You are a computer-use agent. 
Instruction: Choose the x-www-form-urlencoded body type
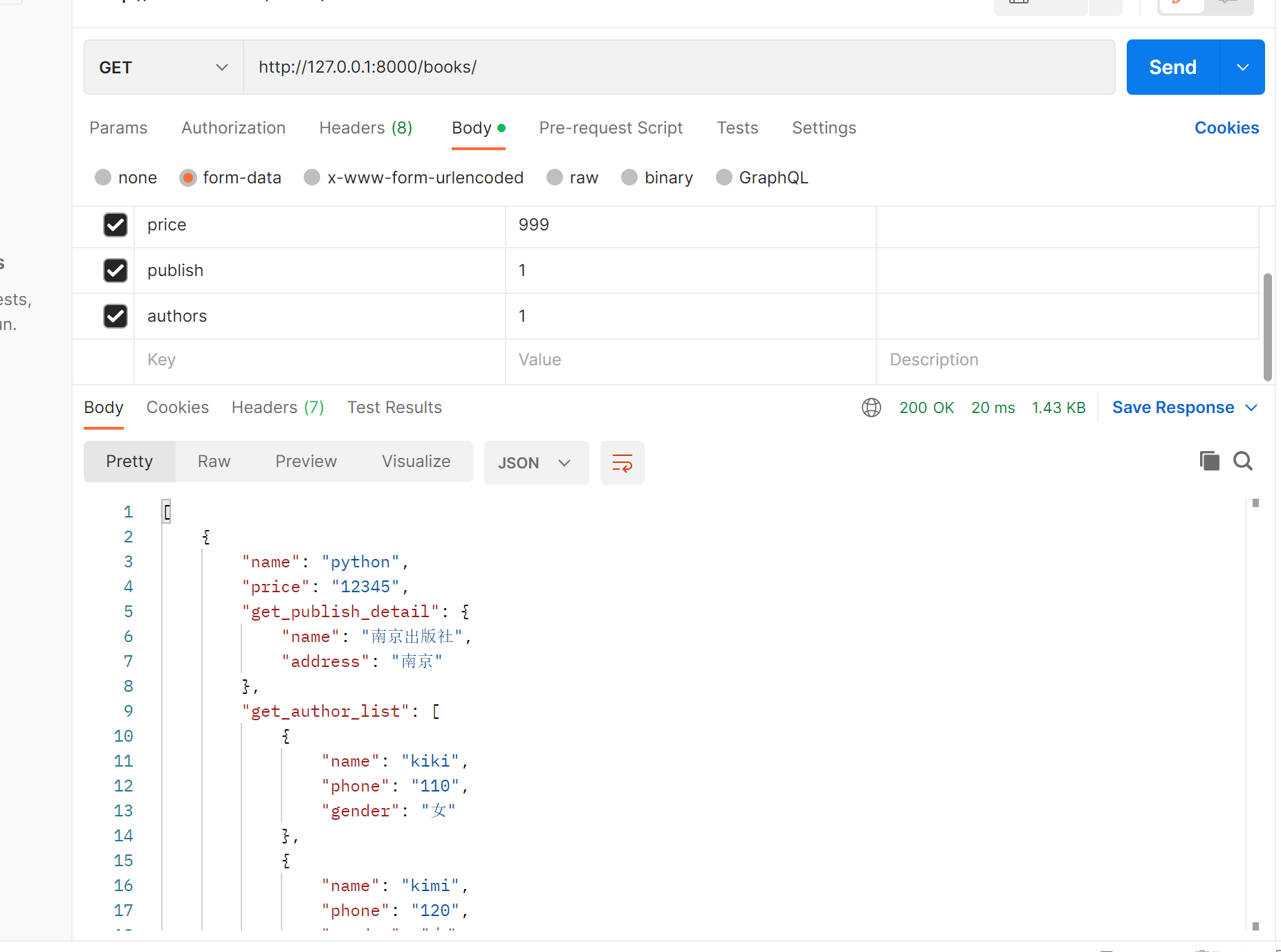point(312,178)
